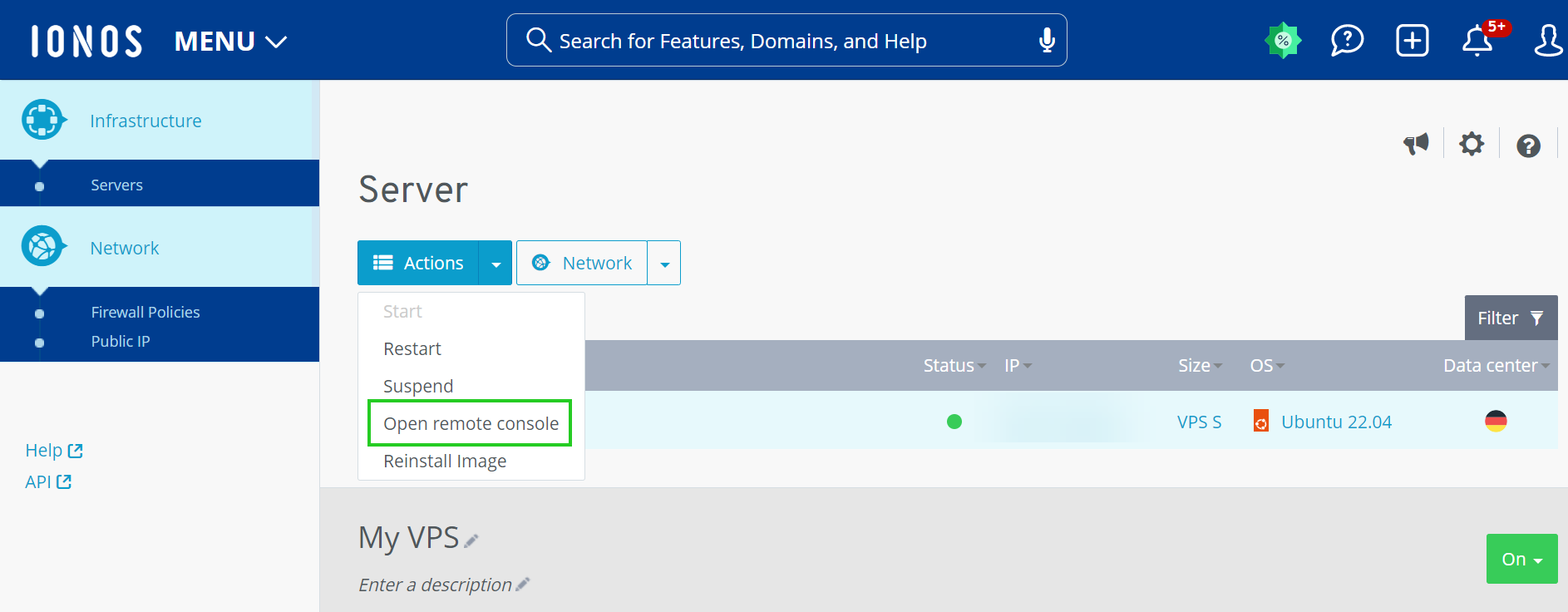The image size is (1568, 612).
Task: Open the user account profile icon
Action: click(1547, 40)
